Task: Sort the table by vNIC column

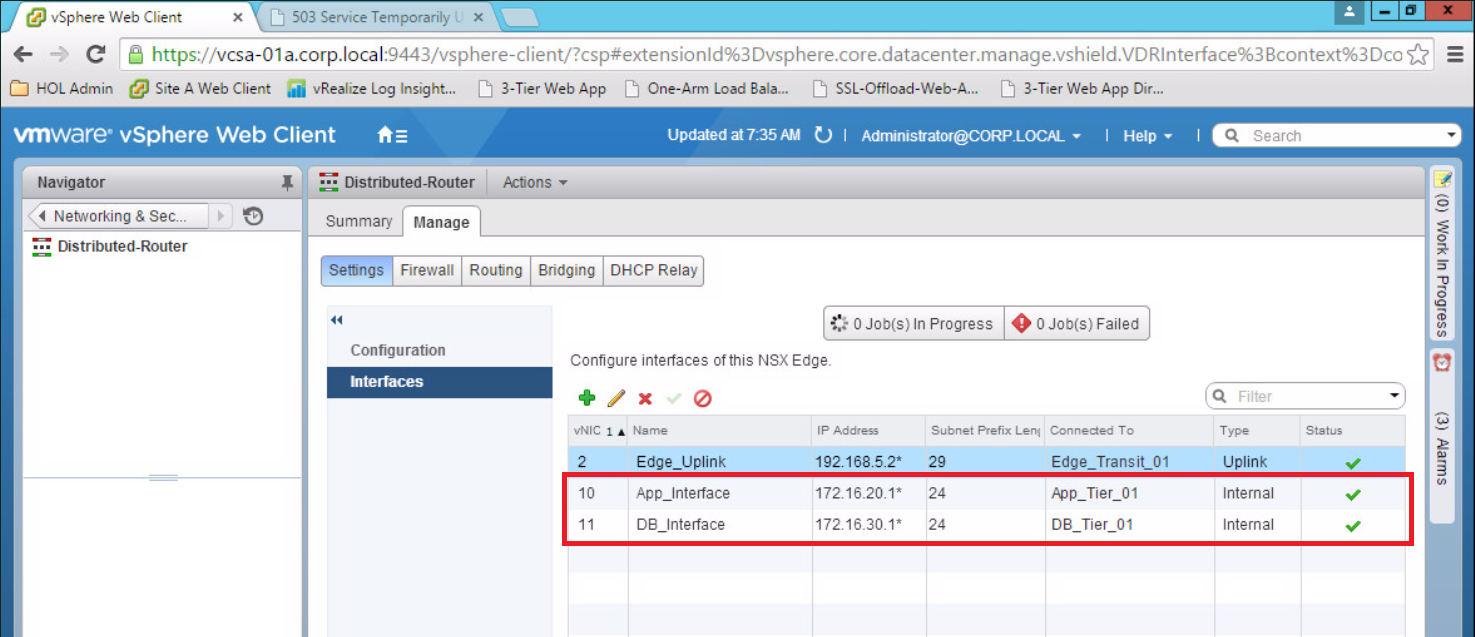Action: click(599, 430)
